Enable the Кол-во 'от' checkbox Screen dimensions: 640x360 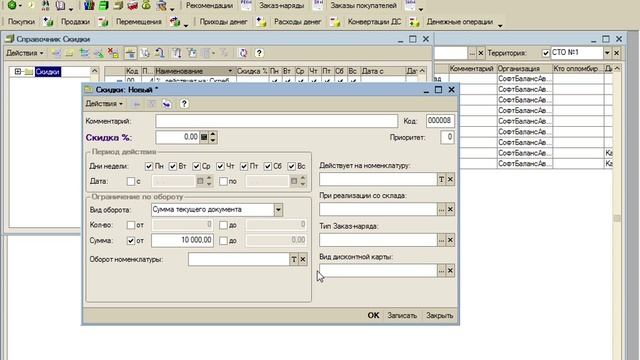(131, 225)
